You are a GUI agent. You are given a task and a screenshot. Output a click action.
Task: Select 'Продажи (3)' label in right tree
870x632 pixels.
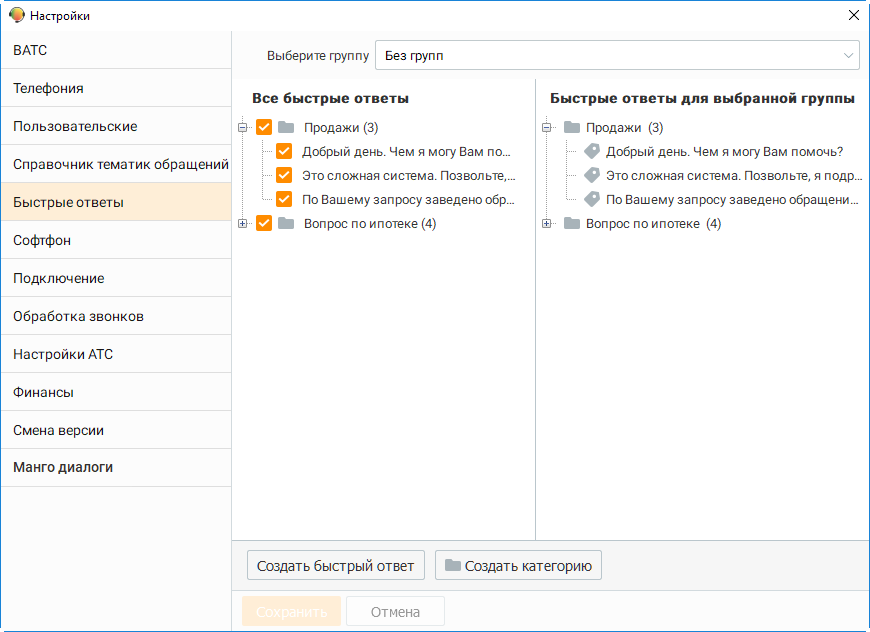coord(625,128)
